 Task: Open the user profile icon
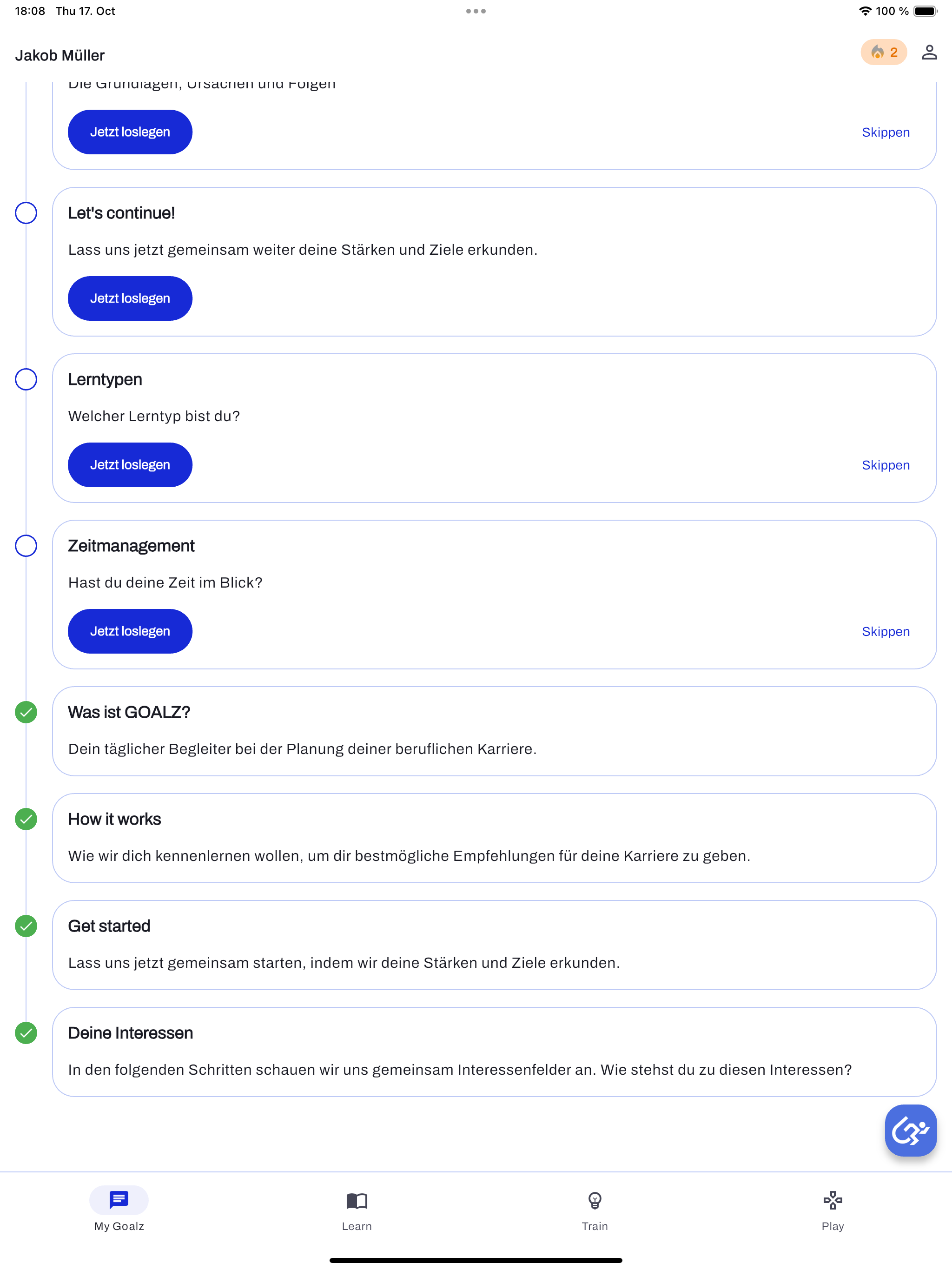point(929,52)
